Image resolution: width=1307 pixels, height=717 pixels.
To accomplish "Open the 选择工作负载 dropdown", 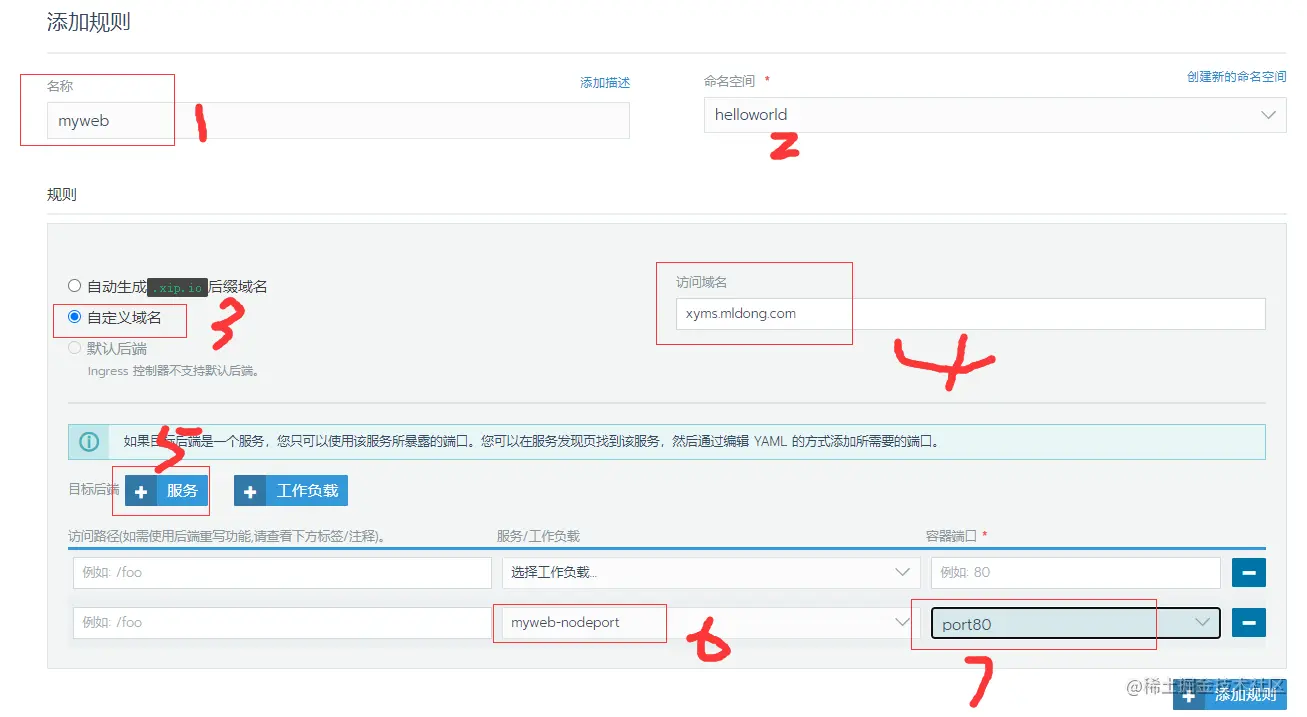I will pyautogui.click(x=711, y=572).
